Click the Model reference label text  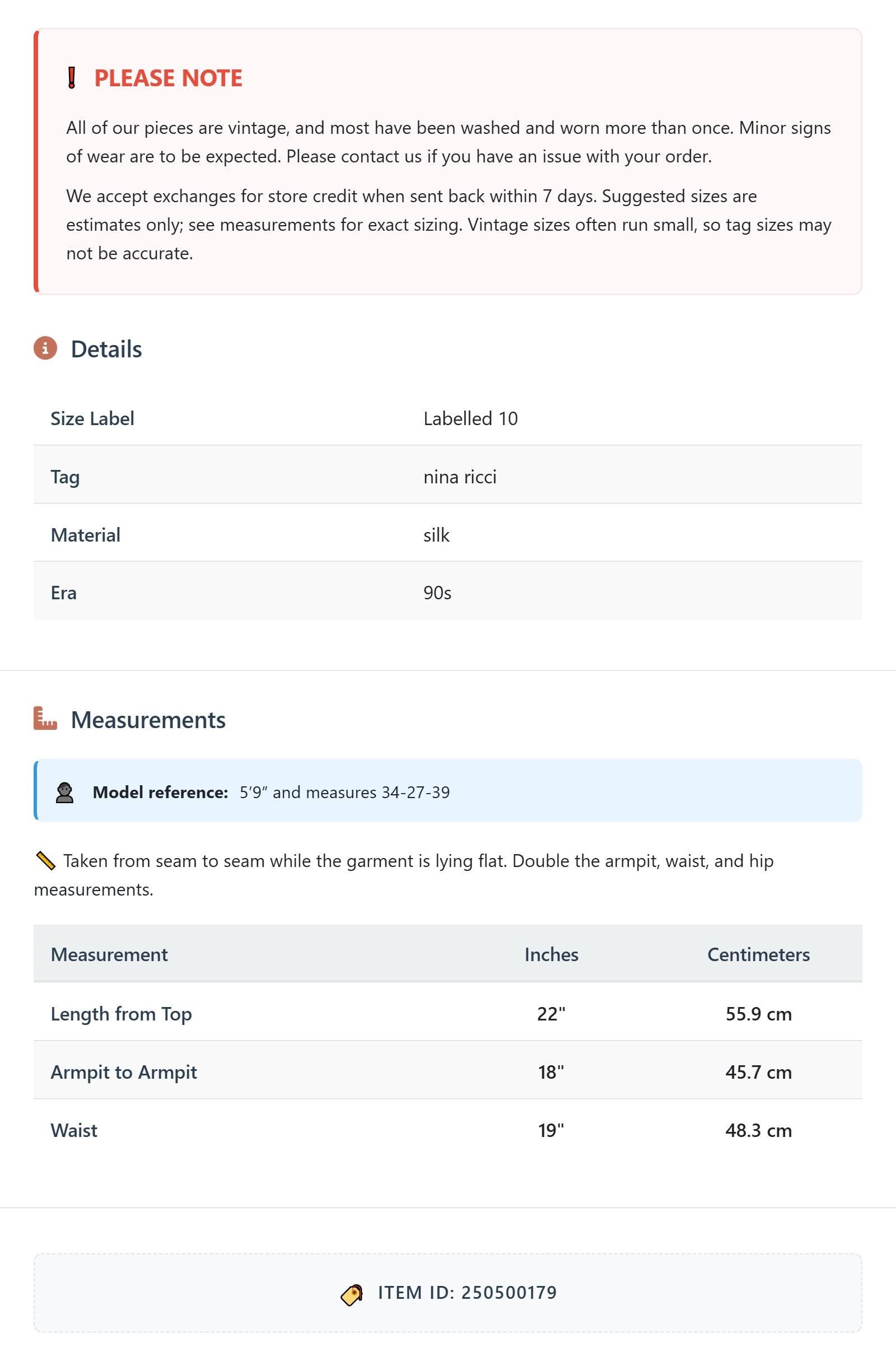coord(160,793)
